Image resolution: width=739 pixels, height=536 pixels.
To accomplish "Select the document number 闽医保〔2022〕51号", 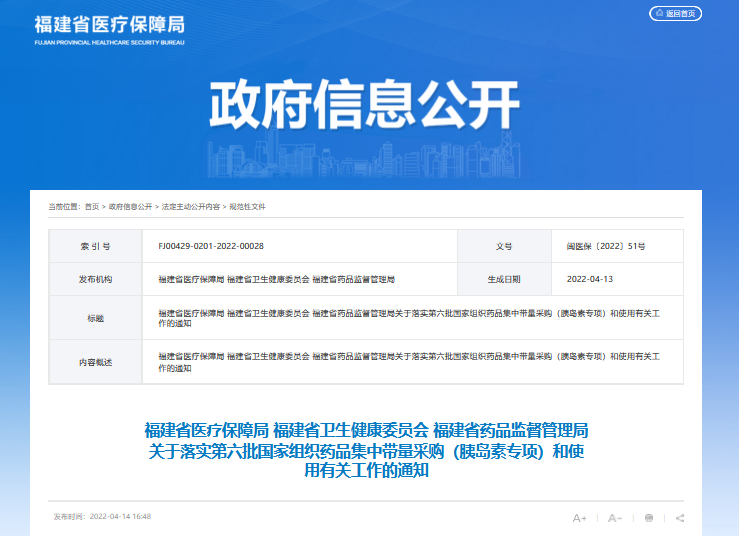I will (x=606, y=246).
